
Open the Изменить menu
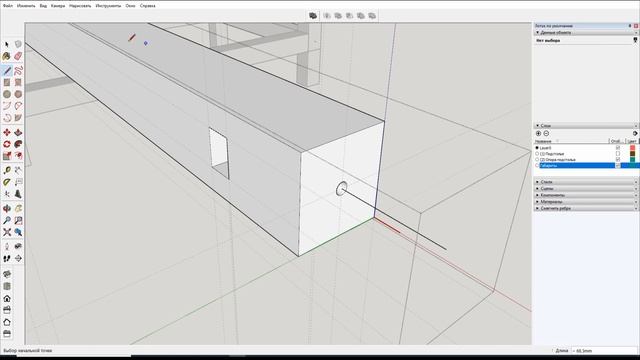click(x=26, y=6)
